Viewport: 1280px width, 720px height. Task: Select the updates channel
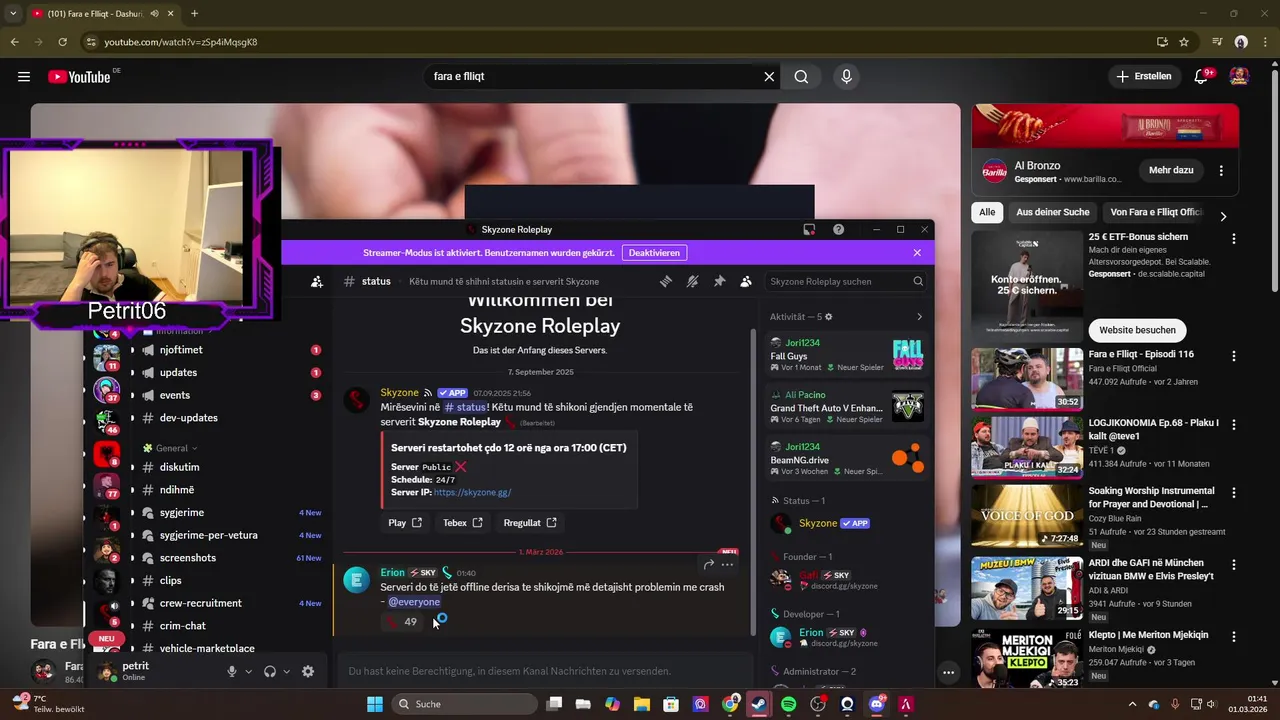pos(231,372)
